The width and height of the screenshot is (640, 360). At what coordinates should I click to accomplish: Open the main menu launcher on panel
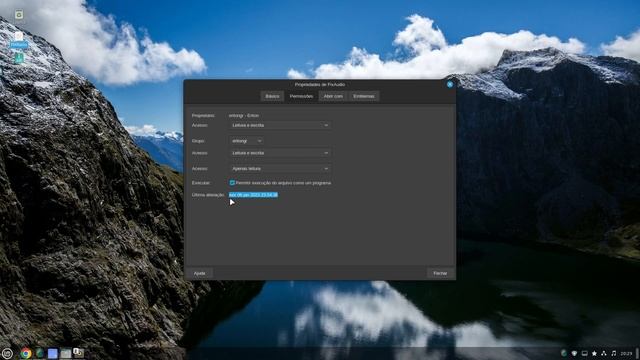(7, 353)
